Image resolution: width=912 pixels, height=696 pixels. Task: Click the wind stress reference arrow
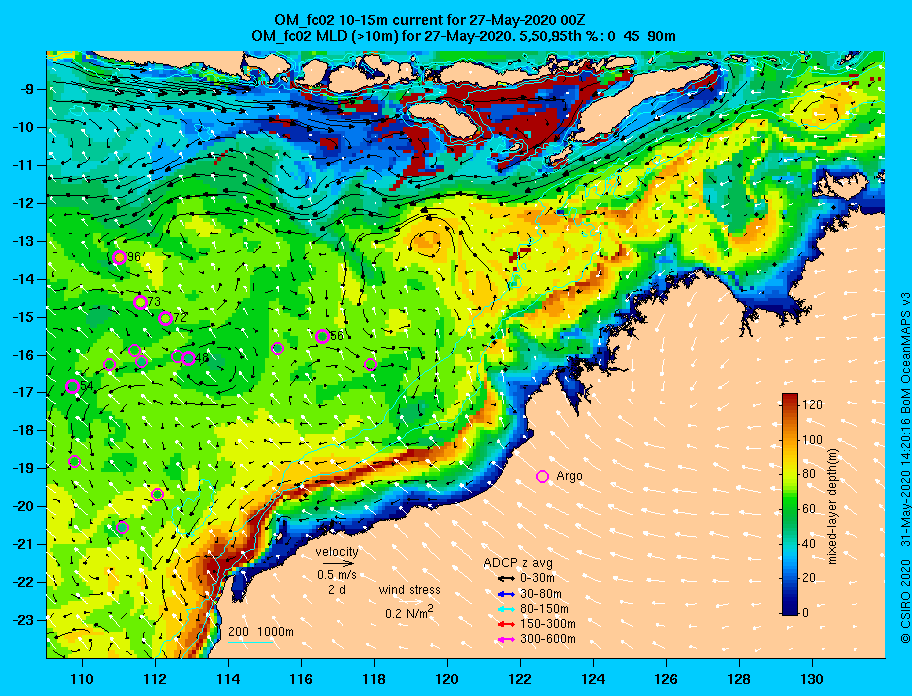tap(411, 601)
